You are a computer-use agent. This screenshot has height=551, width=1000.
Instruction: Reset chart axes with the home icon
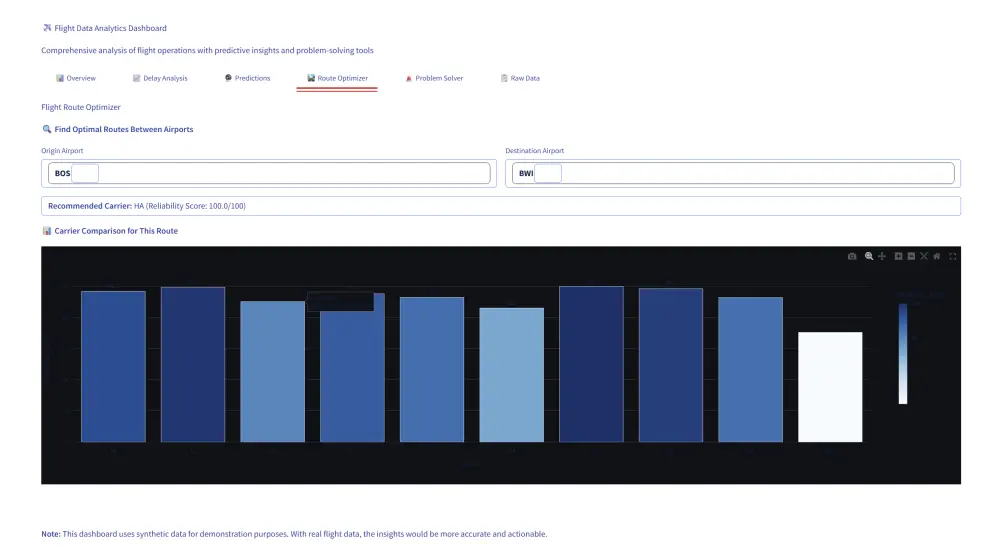[x=937, y=256]
